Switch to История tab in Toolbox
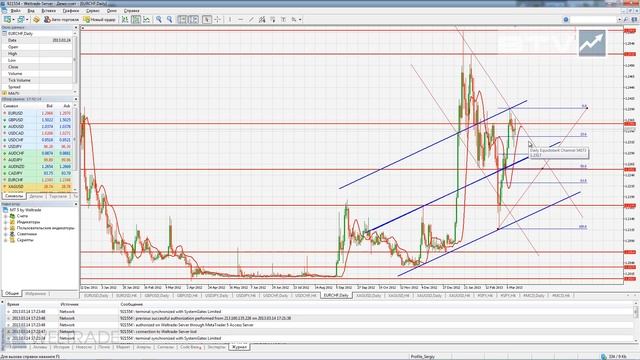This screenshot has height=360, width=640. [61, 347]
